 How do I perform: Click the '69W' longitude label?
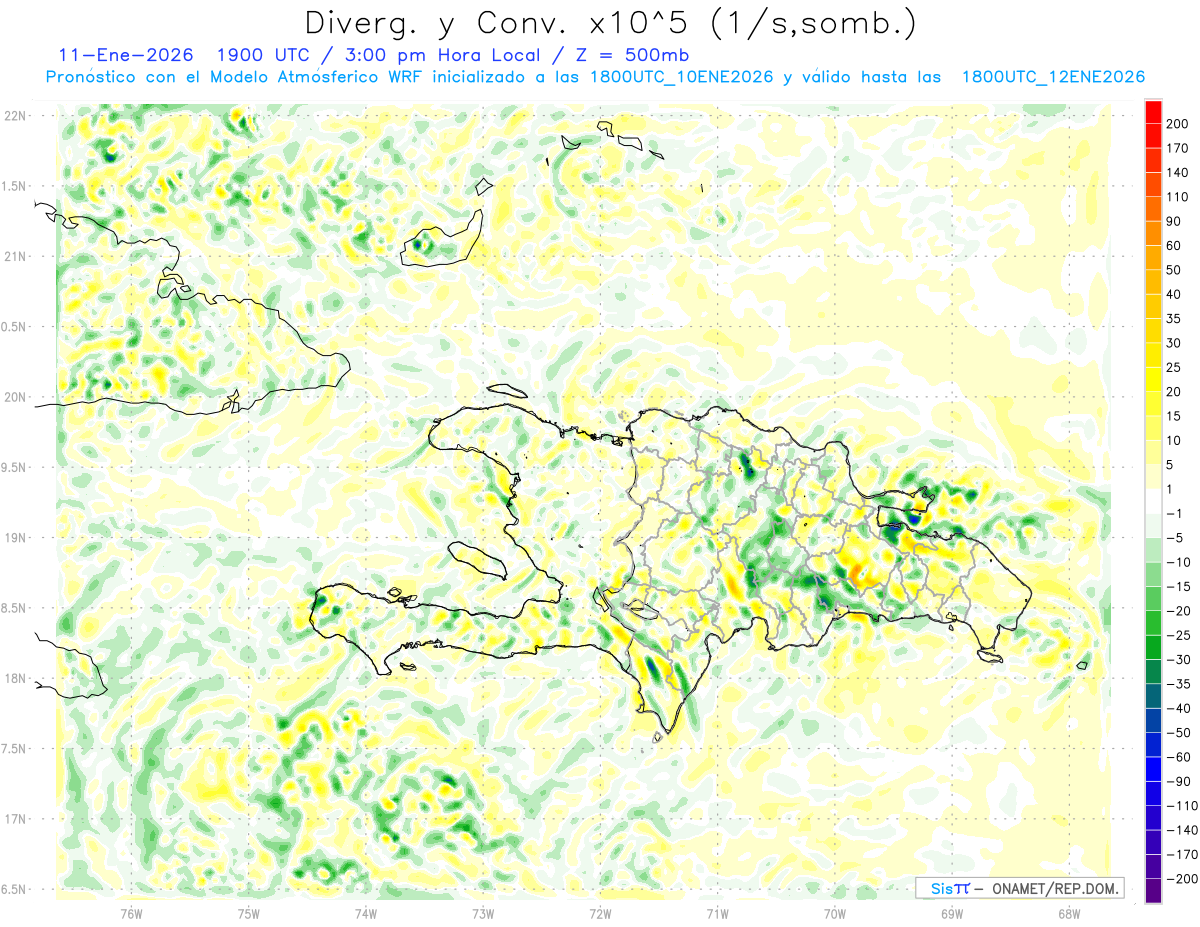coord(951,912)
